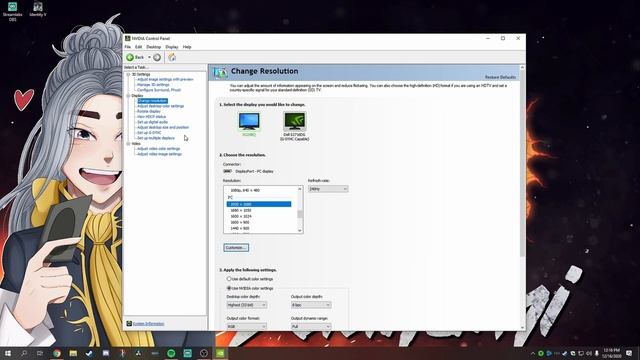Select the blue monitor display icon
Image resolution: width=640 pixels, height=360 pixels.
pos(249,122)
